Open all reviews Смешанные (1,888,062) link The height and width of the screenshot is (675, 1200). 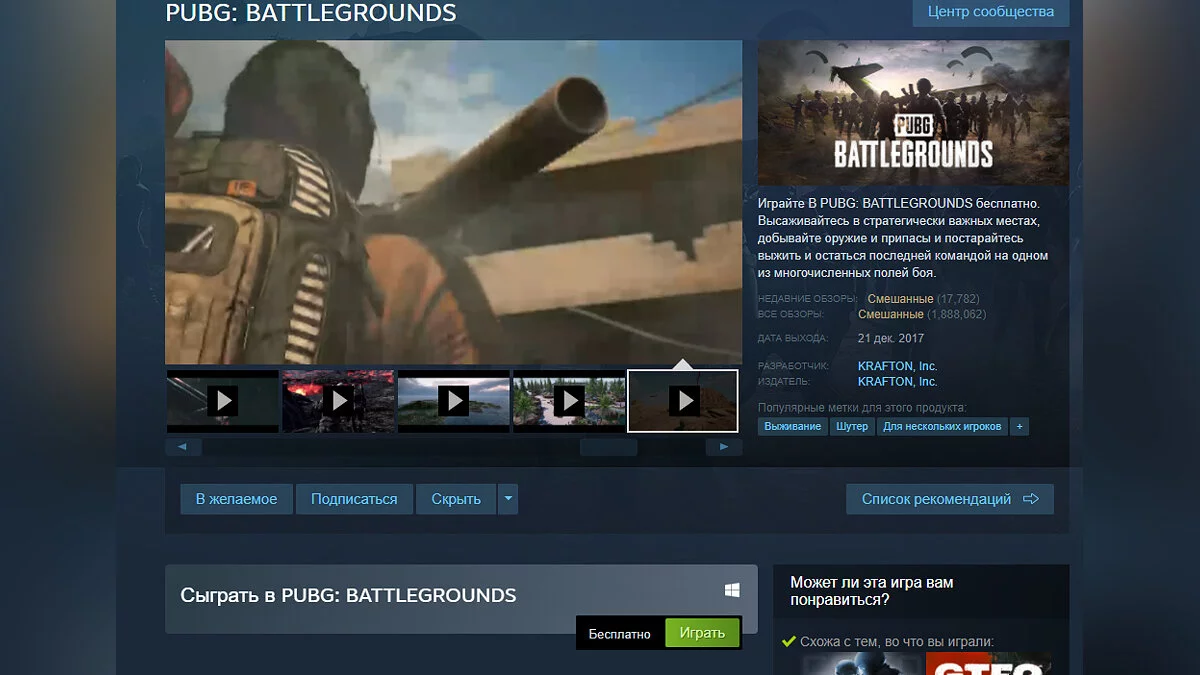click(x=922, y=314)
